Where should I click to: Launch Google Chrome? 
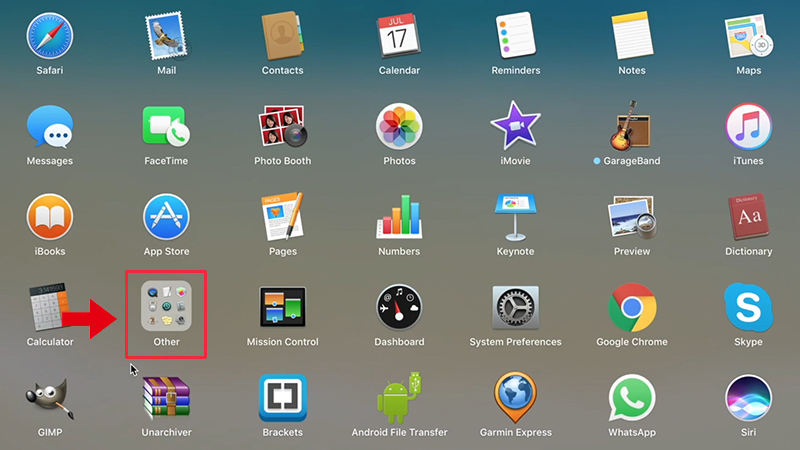pos(632,307)
